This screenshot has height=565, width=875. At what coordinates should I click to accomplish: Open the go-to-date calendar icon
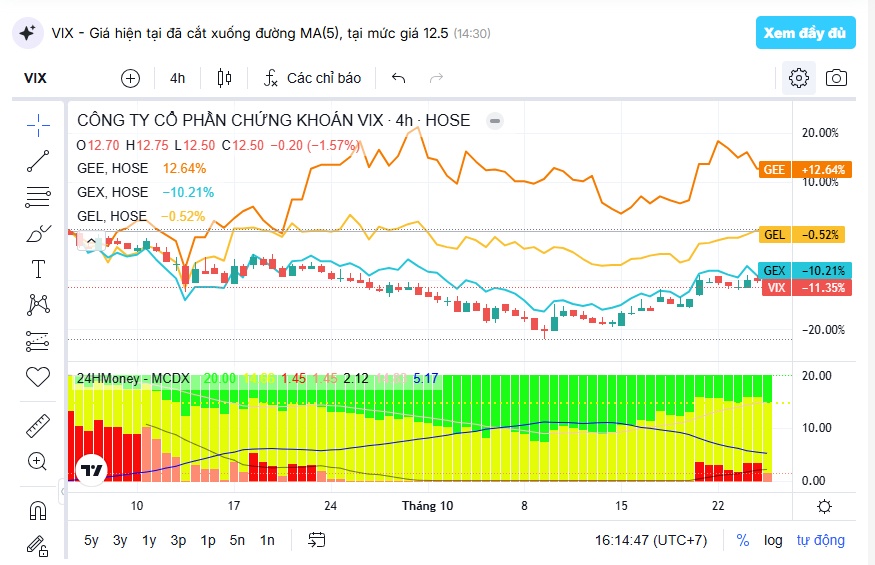pos(316,540)
